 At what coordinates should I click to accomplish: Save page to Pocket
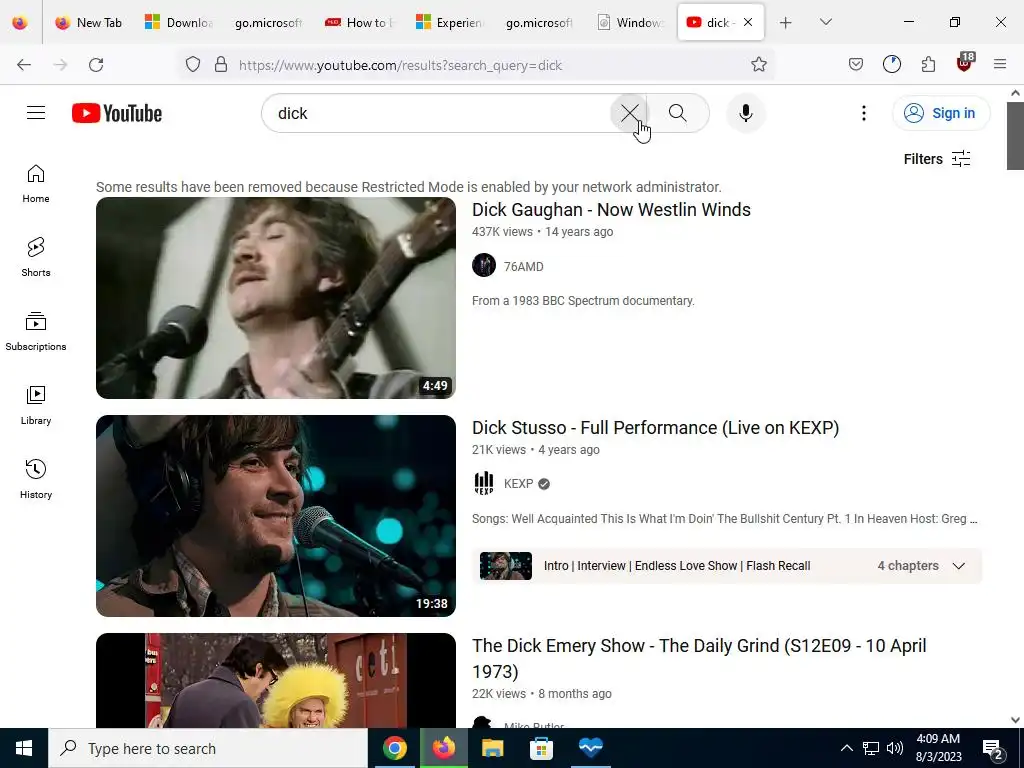(856, 65)
